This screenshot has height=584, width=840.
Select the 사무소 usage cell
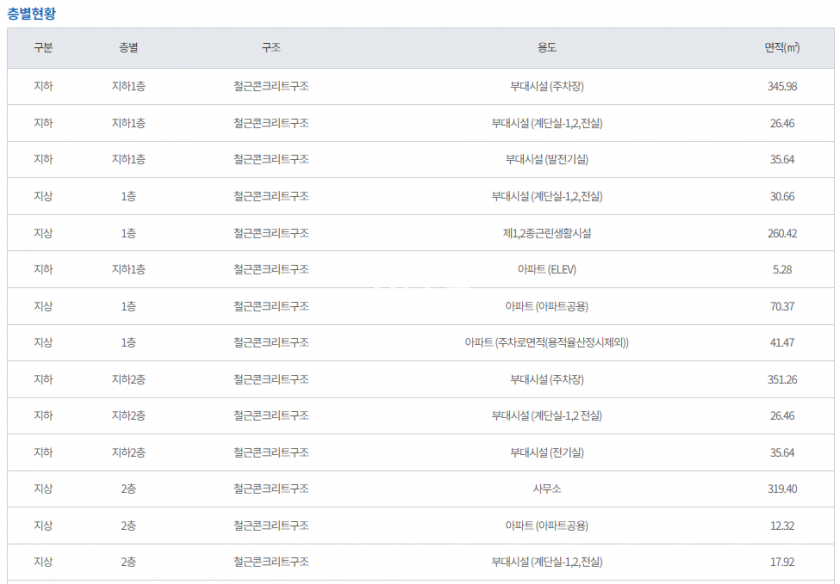pyautogui.click(x=546, y=489)
